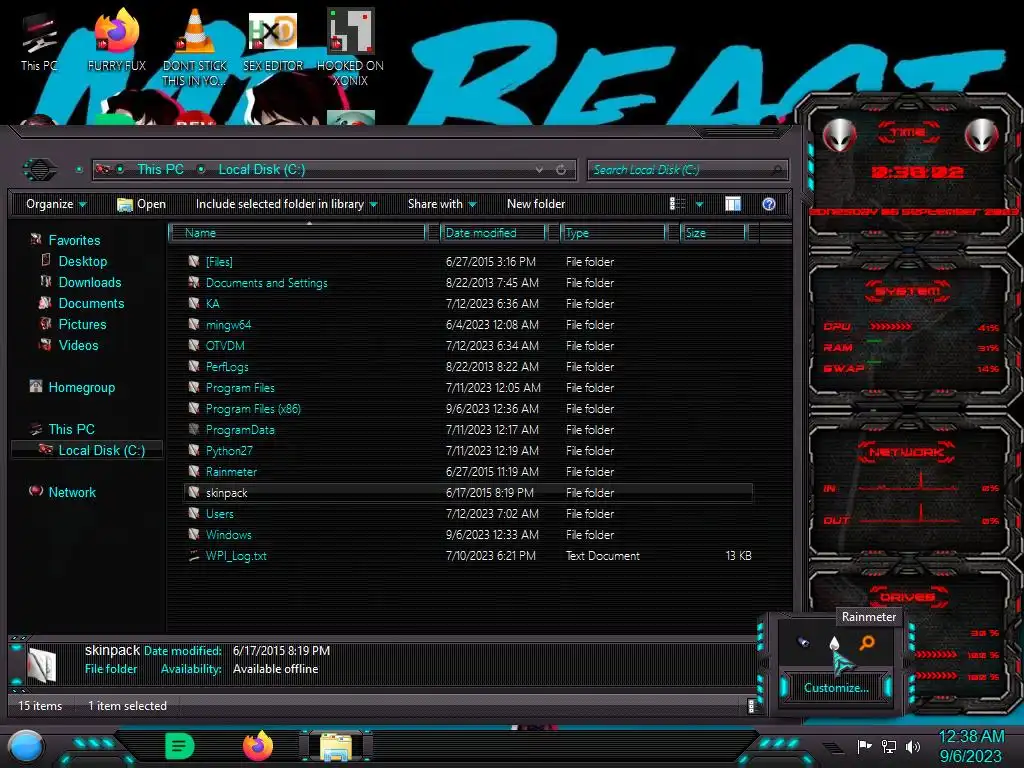The height and width of the screenshot is (768, 1024).
Task: Select the Python27 folder
Action: point(469,451)
